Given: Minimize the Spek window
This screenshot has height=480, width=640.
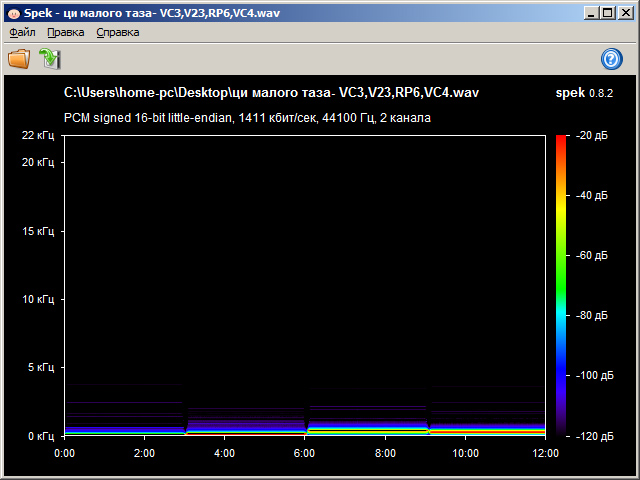Looking at the screenshot, I should (591, 12).
